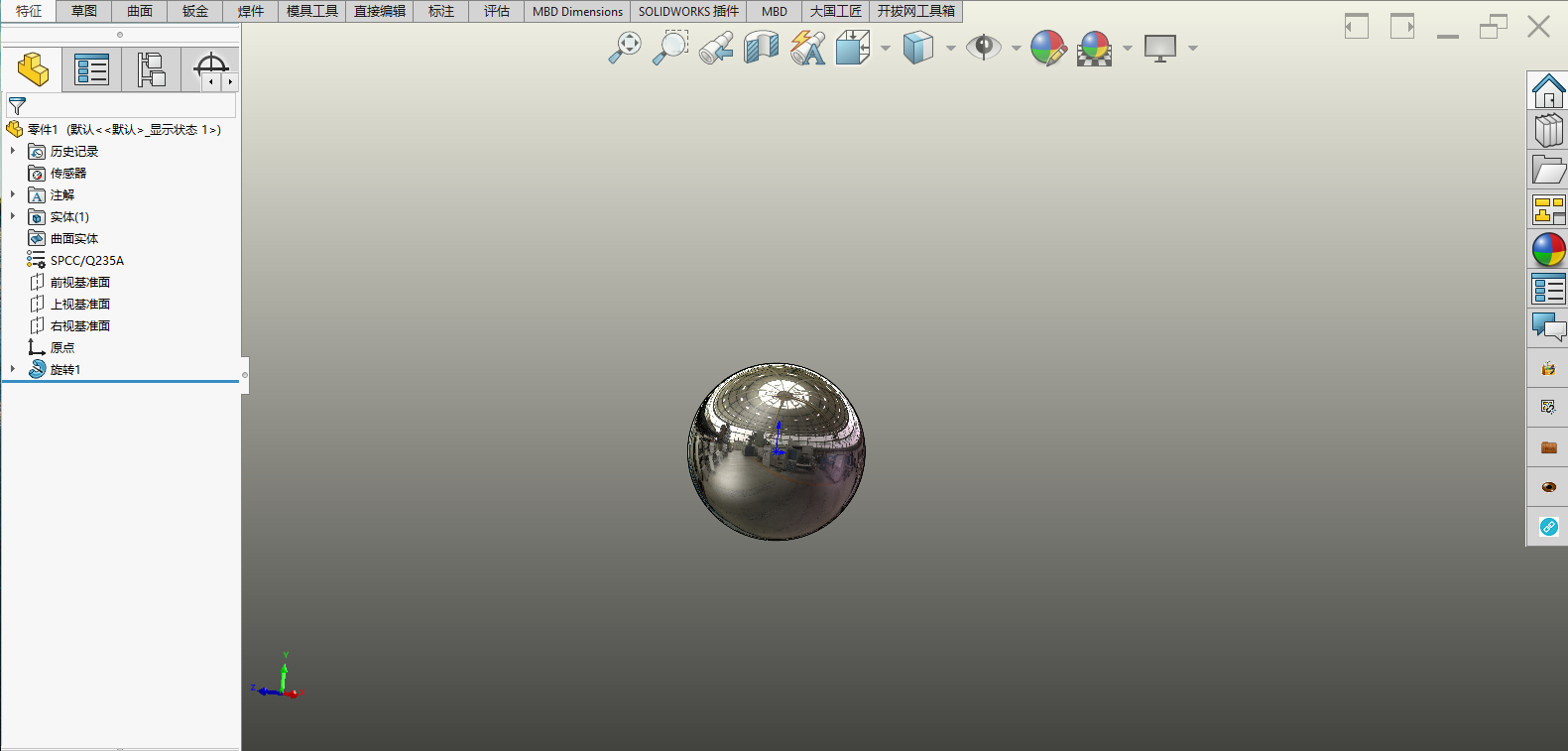Image resolution: width=1568 pixels, height=751 pixels.
Task: Select 上视基准面 plane
Action: [x=80, y=304]
